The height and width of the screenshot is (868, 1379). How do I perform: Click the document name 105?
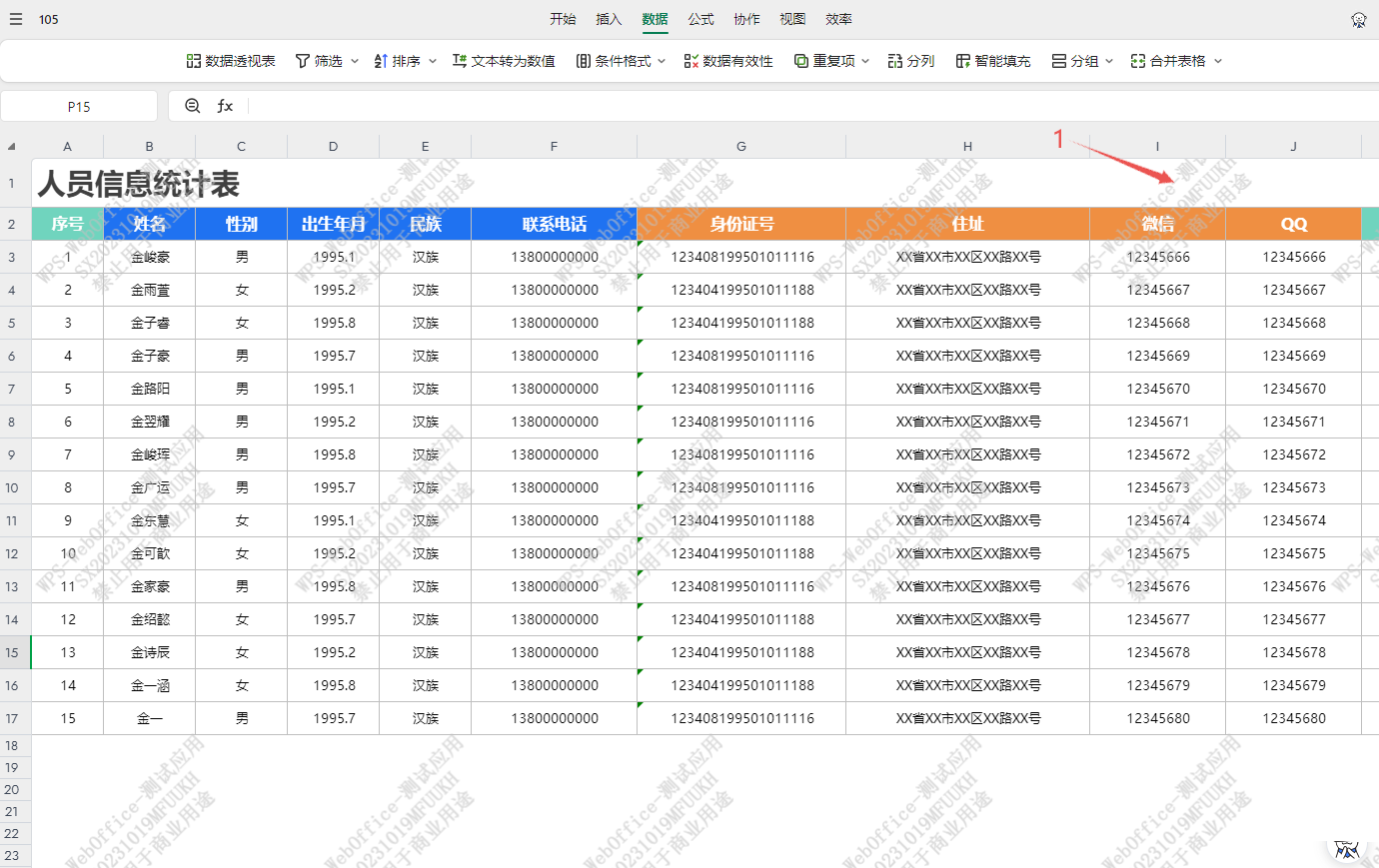coord(49,19)
